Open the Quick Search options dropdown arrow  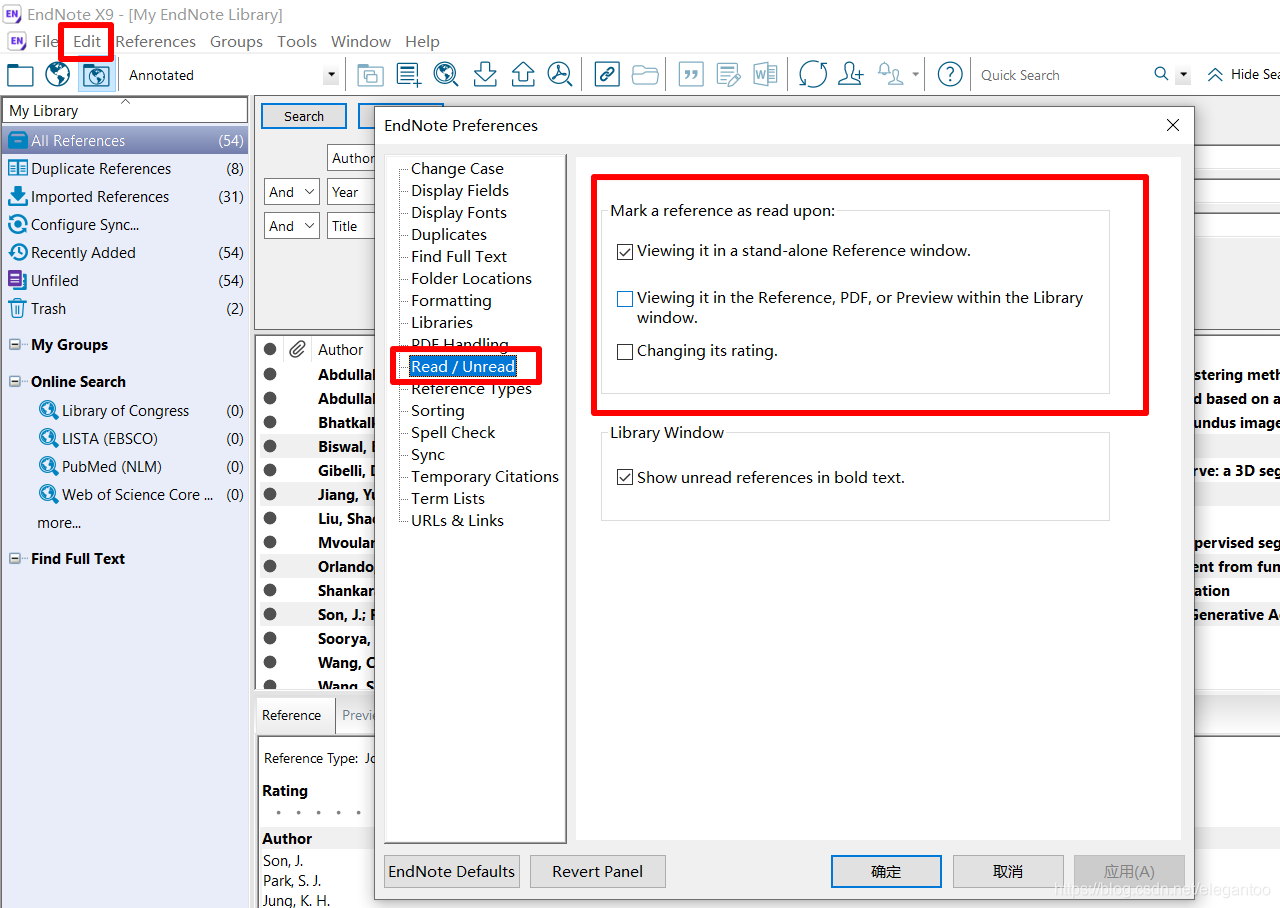pos(1184,75)
